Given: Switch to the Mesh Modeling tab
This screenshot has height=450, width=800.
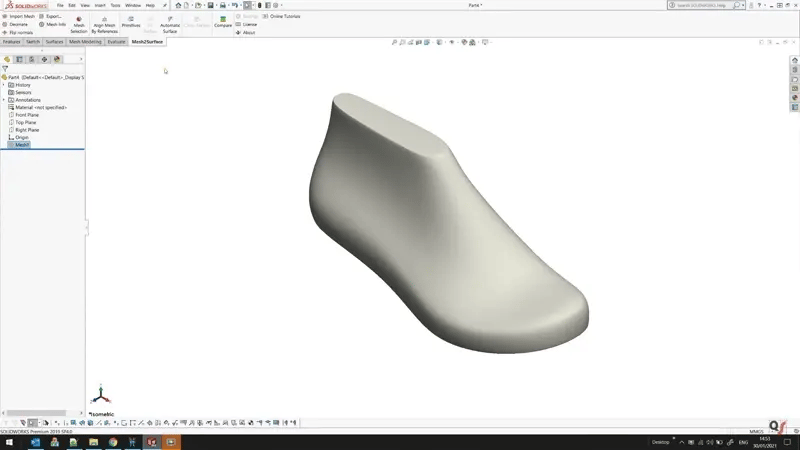Looking at the screenshot, I should click(x=86, y=42).
